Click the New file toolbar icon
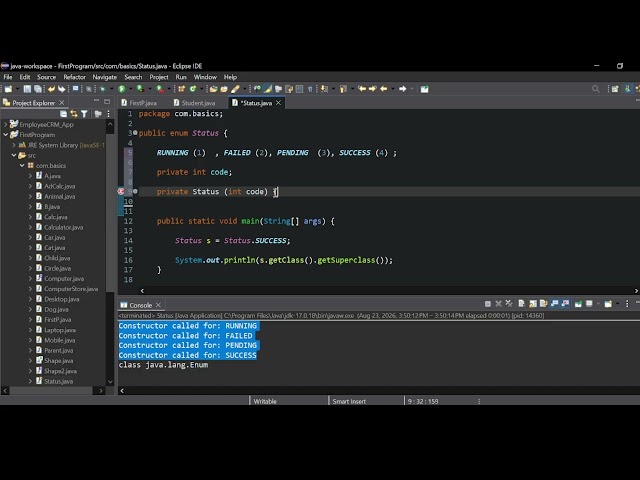 (8, 89)
